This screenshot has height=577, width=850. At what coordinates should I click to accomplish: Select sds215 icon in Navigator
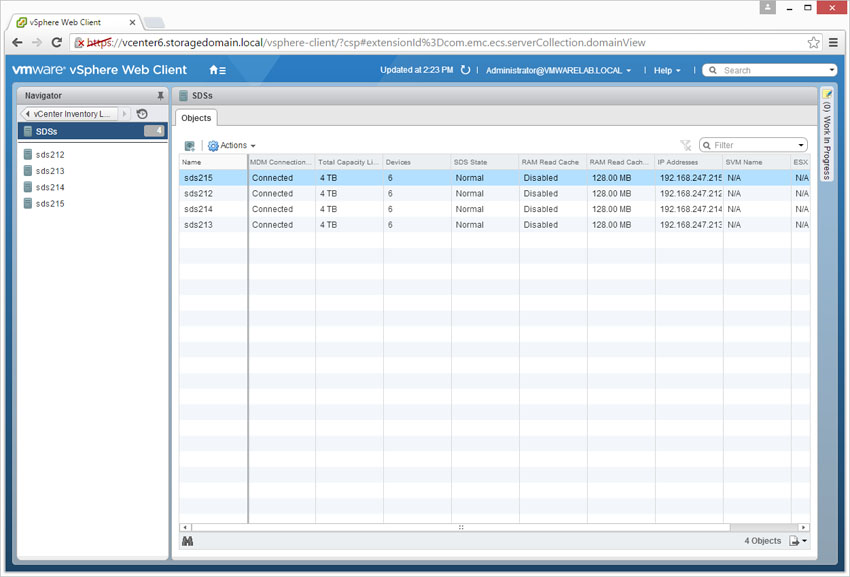pos(28,203)
